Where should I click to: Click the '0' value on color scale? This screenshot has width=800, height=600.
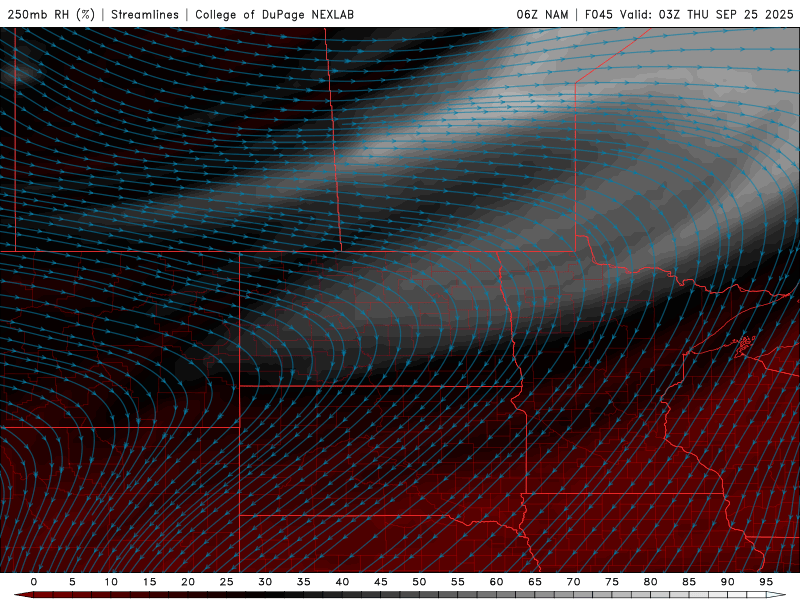(x=34, y=582)
